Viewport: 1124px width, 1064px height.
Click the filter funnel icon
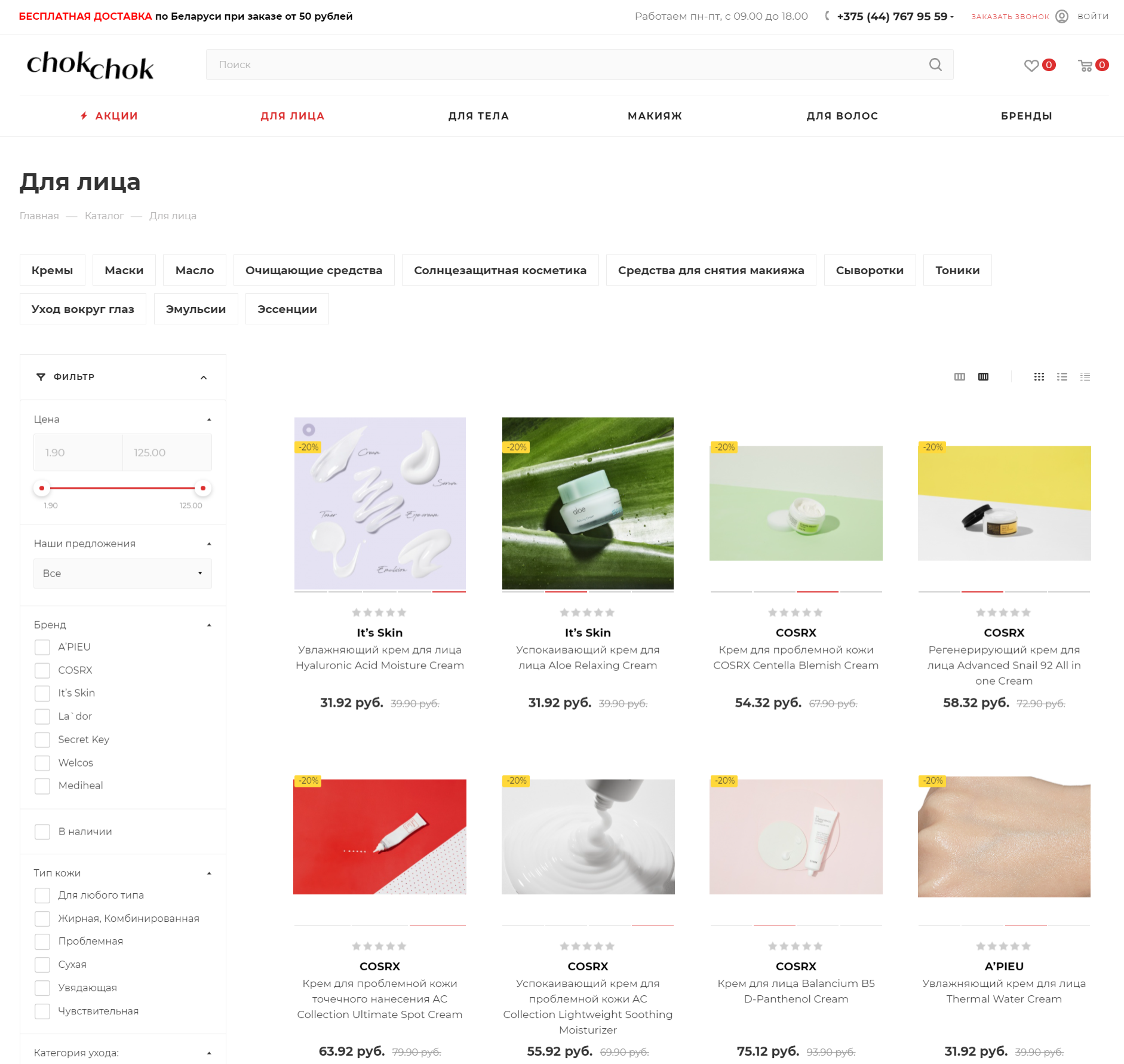[41, 377]
